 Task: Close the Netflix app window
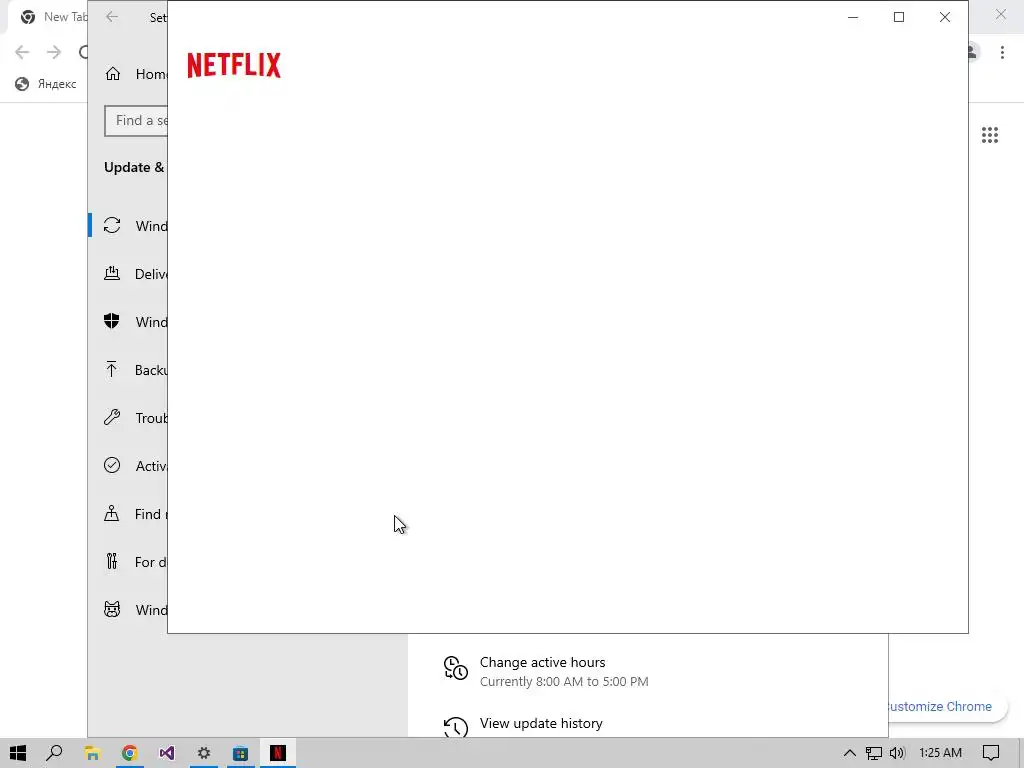pos(944,18)
